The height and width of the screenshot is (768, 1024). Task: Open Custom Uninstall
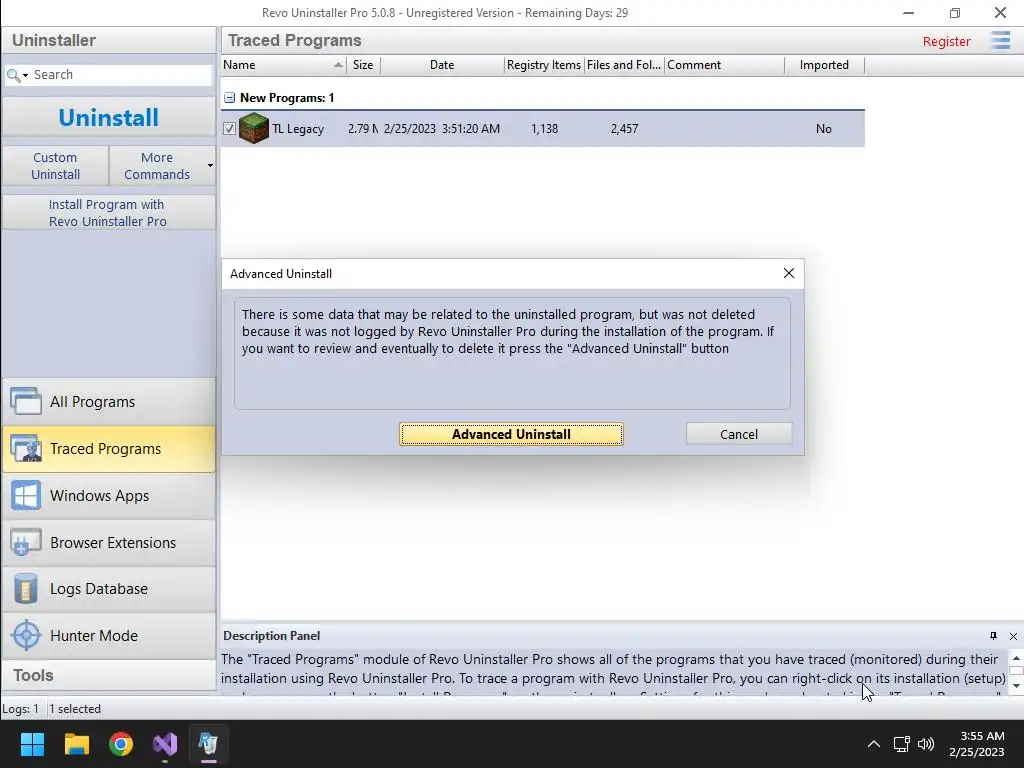(56, 166)
